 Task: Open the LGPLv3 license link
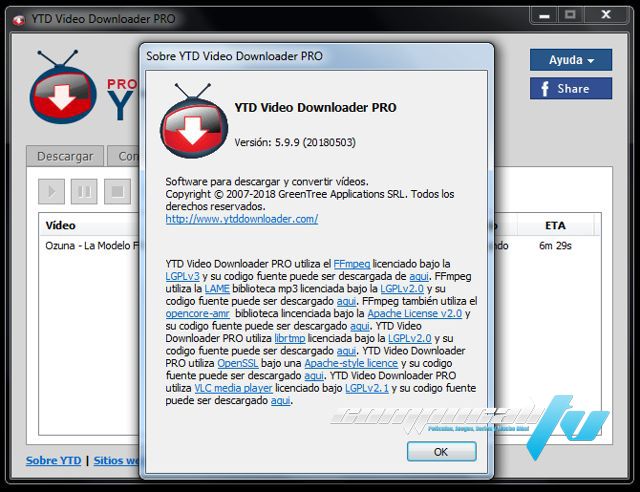[182, 276]
